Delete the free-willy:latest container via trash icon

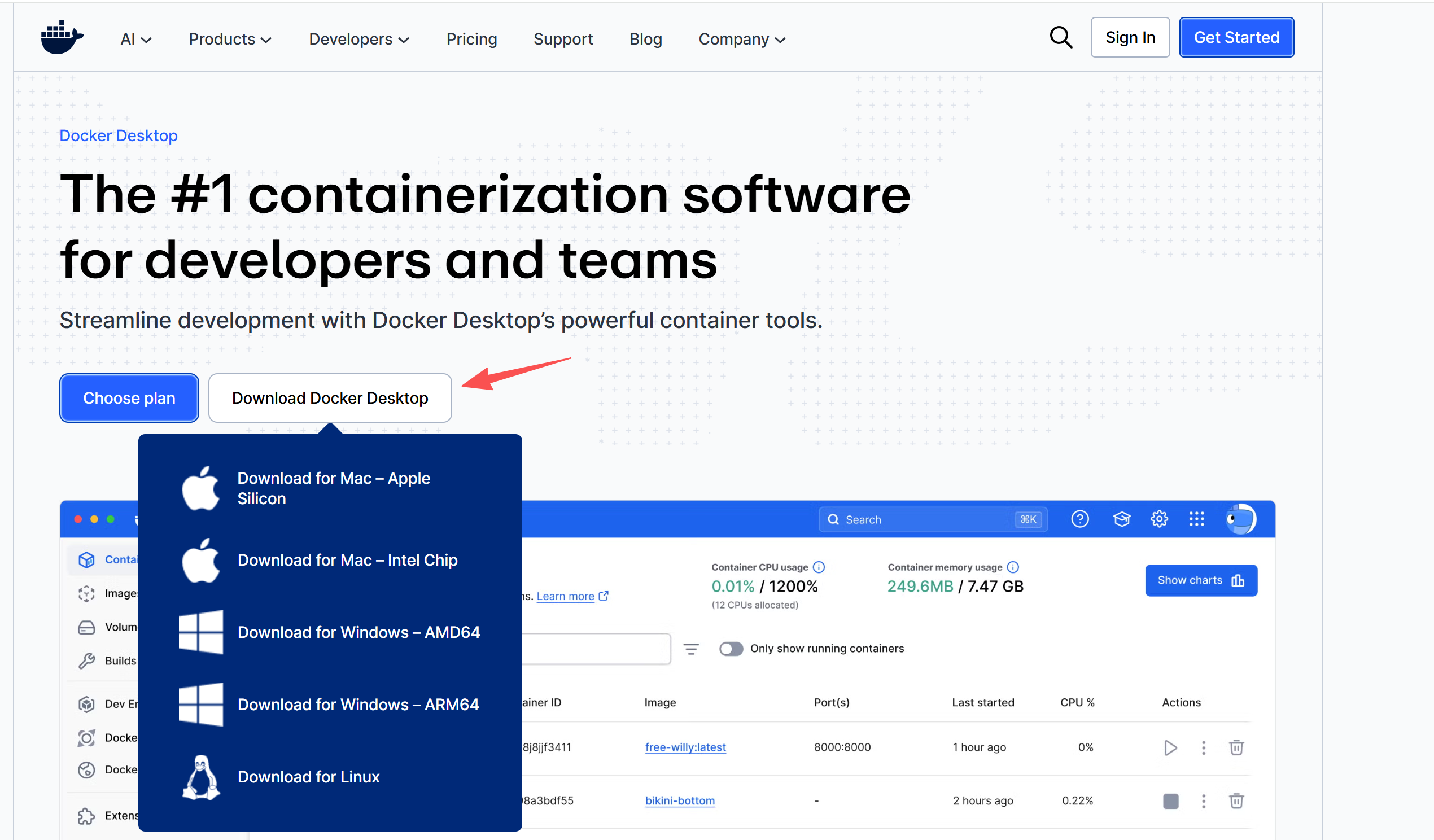pos(1236,747)
